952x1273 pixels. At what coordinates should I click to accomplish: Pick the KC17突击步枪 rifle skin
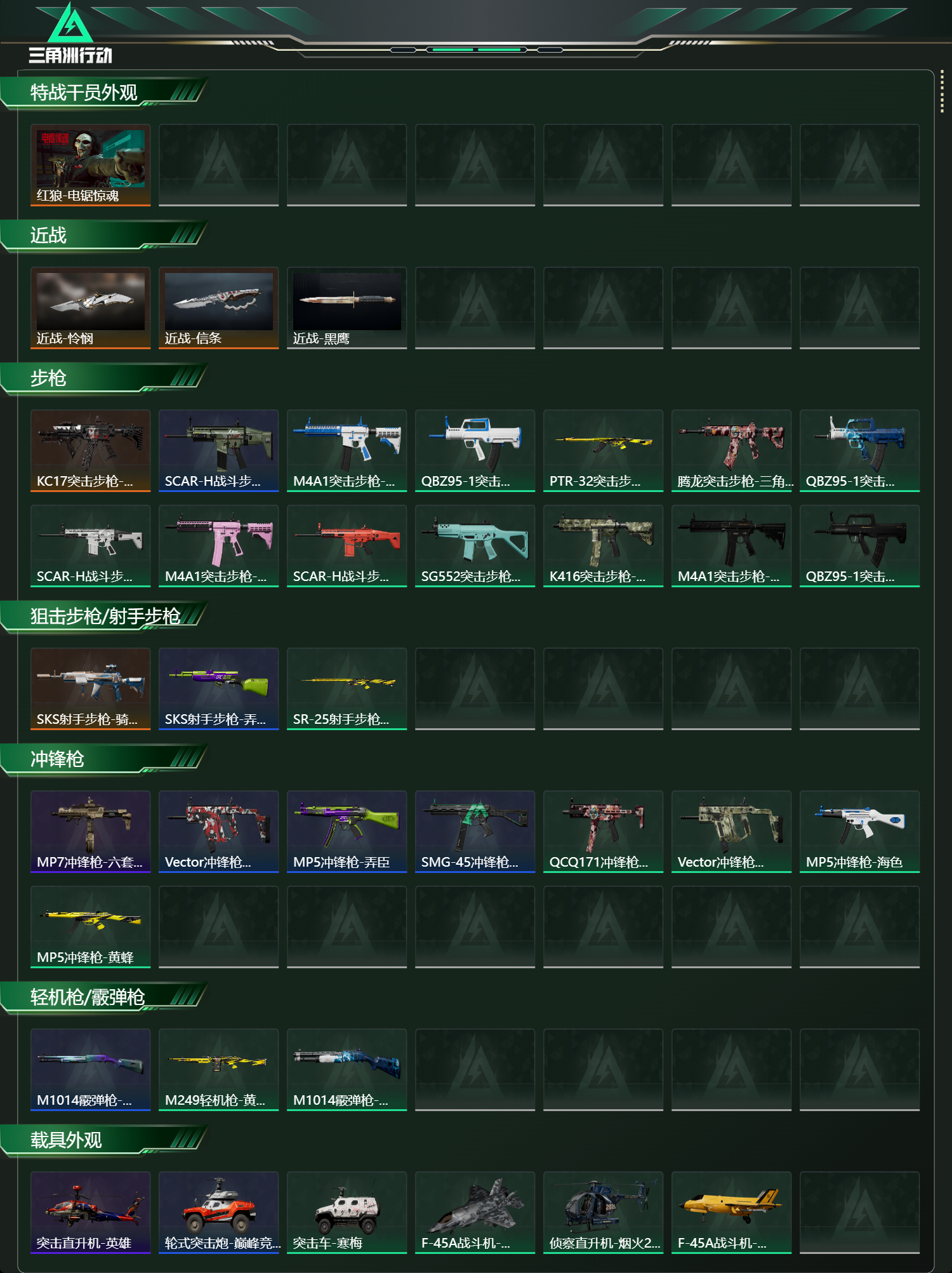coord(91,451)
